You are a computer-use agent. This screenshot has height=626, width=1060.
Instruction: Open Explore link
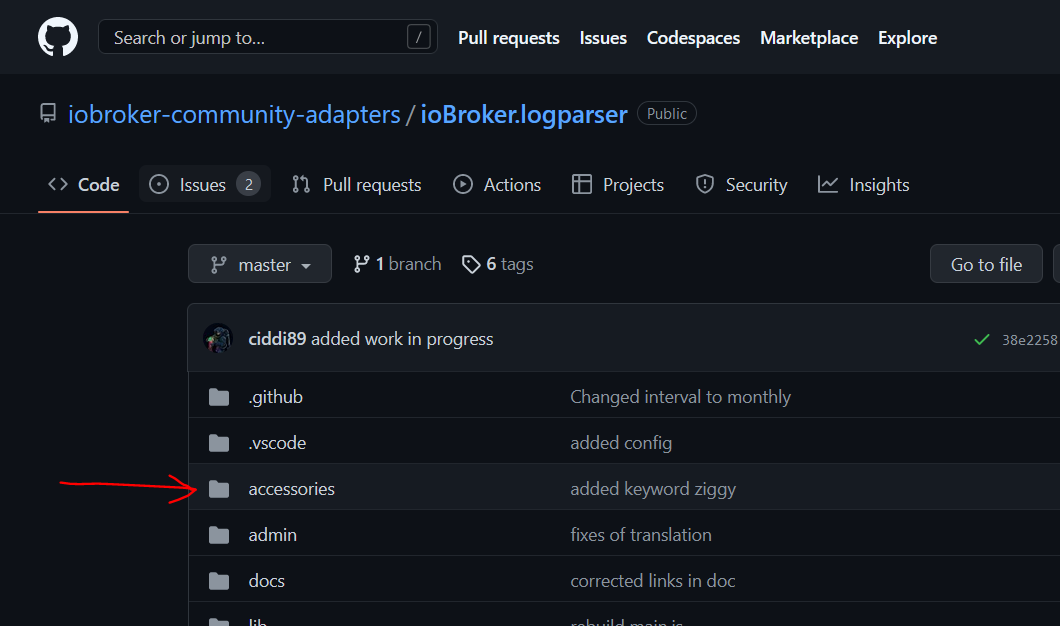point(907,38)
